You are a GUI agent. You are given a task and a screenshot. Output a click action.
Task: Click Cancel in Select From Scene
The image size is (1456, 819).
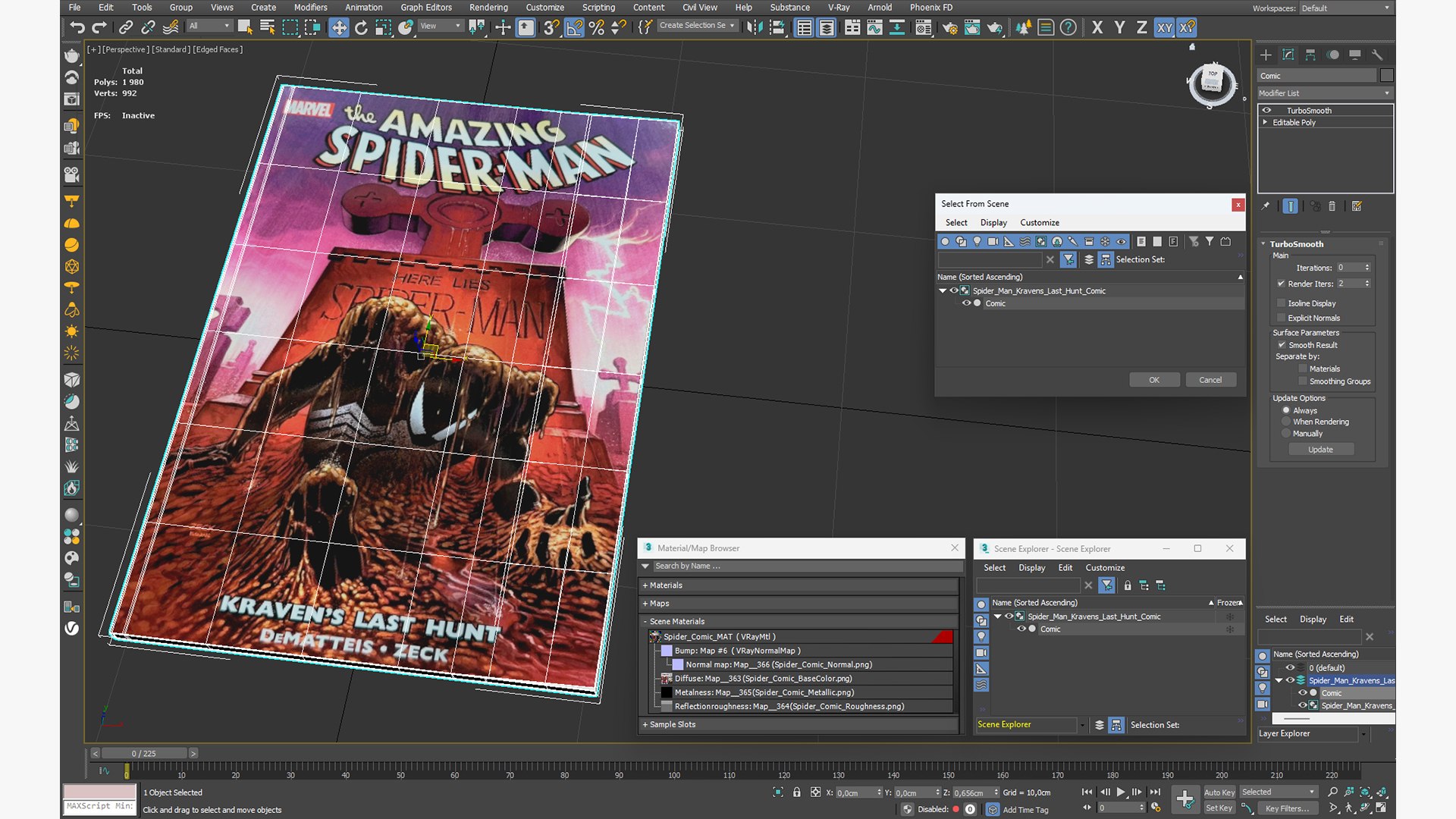pos(1210,380)
